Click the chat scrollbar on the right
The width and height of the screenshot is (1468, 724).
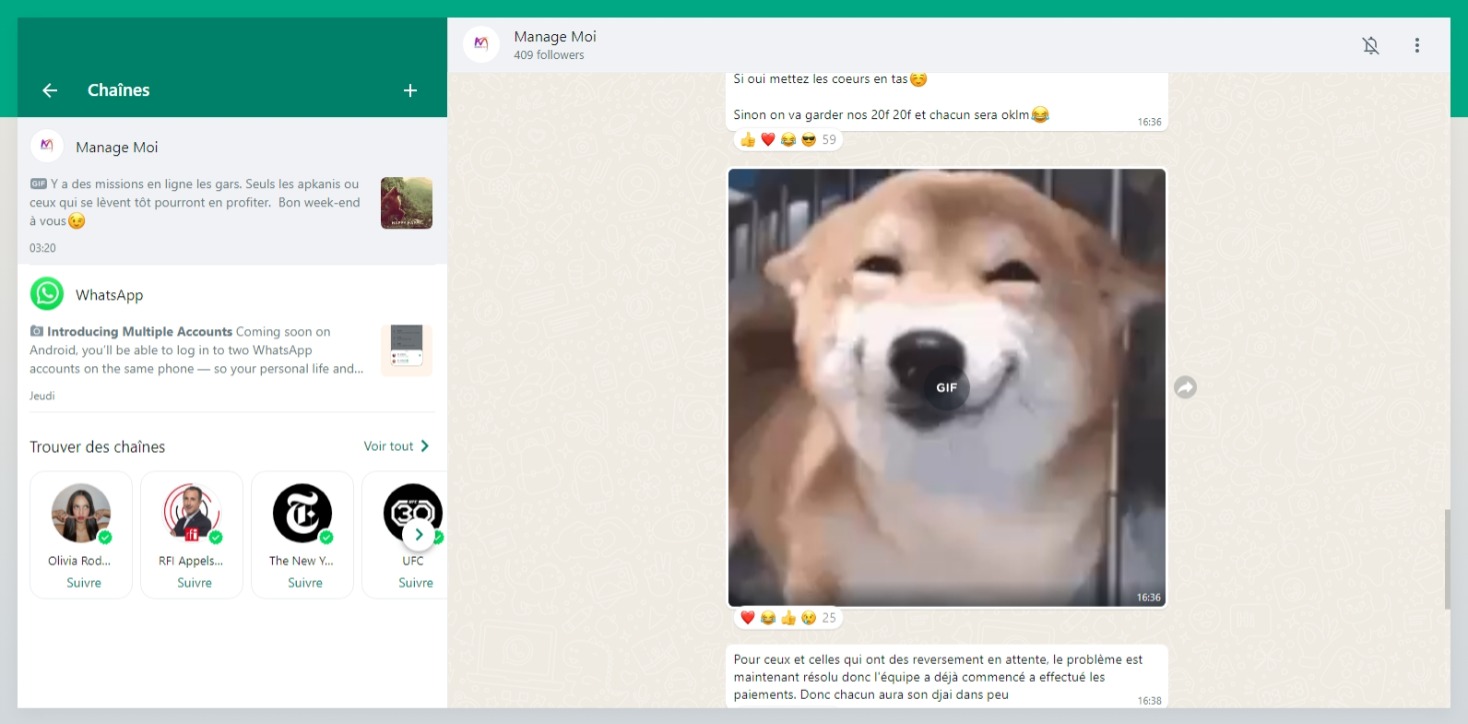(1447, 558)
